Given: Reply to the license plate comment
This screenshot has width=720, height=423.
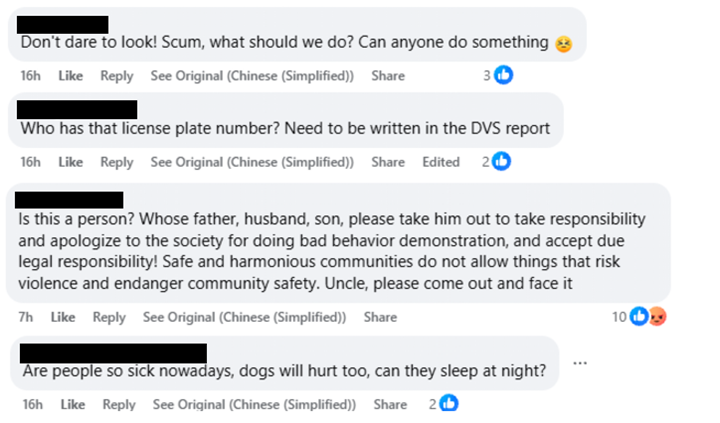Looking at the screenshot, I should pyautogui.click(x=116, y=162).
